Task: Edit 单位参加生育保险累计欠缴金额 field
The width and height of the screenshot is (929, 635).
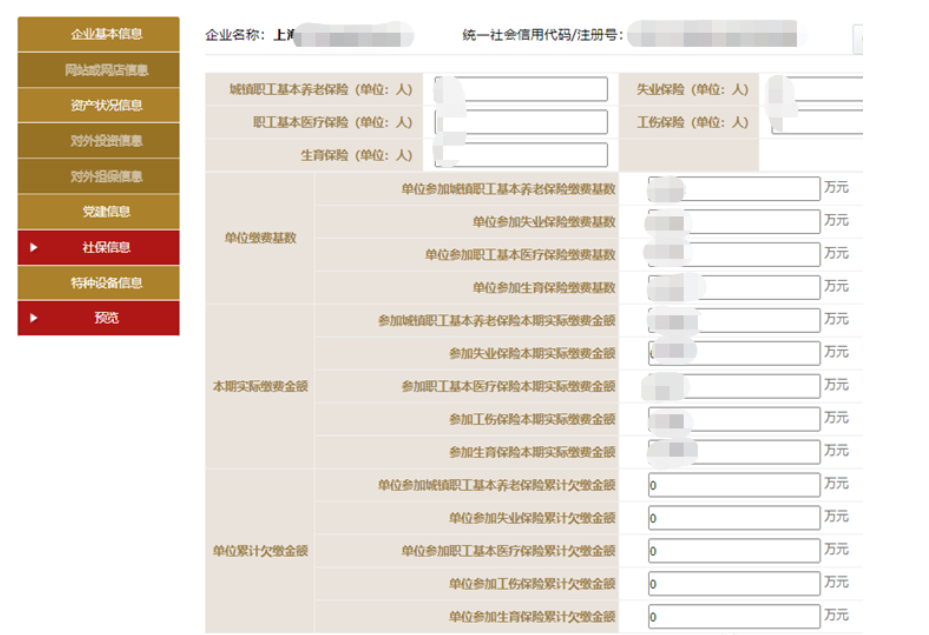Action: point(734,616)
